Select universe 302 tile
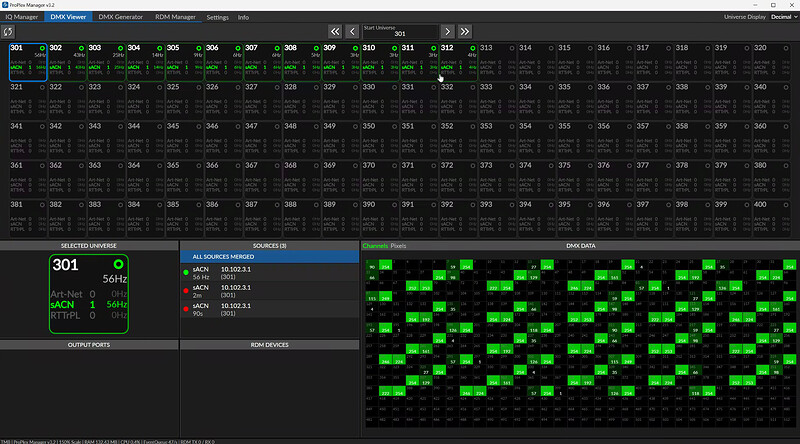The image size is (800, 444). point(67,62)
